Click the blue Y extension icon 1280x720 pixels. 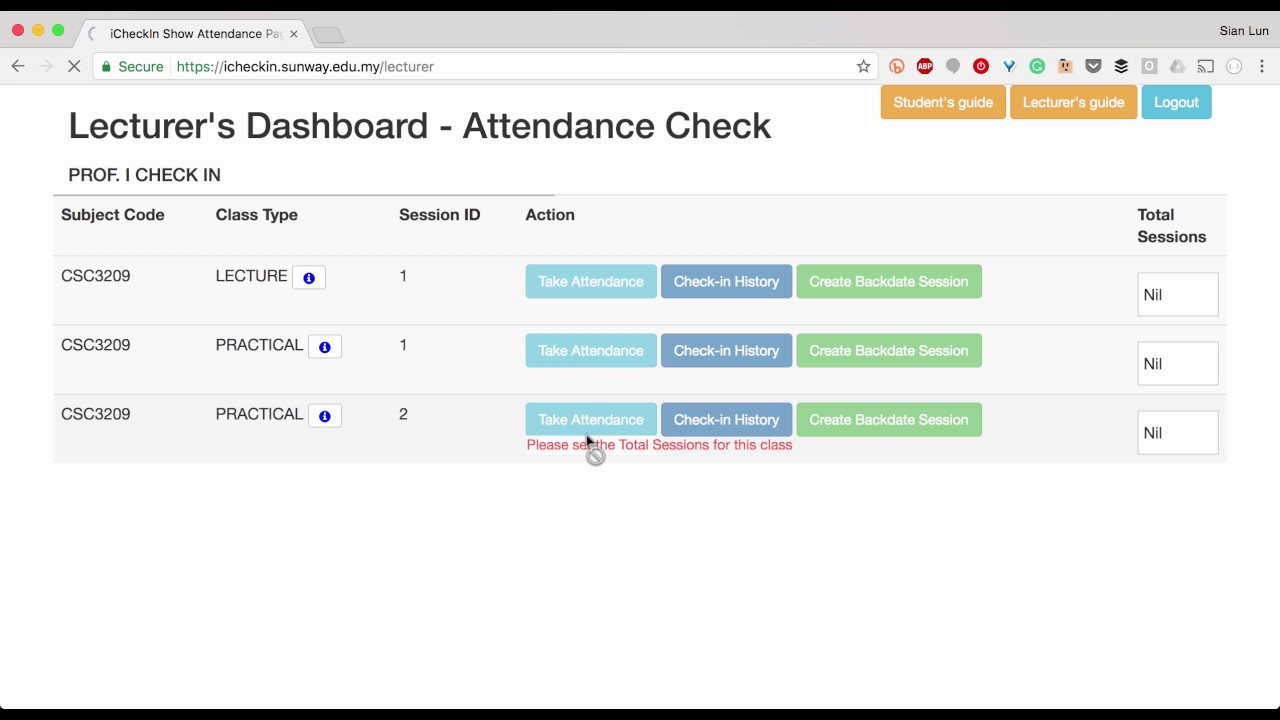tap(1009, 66)
